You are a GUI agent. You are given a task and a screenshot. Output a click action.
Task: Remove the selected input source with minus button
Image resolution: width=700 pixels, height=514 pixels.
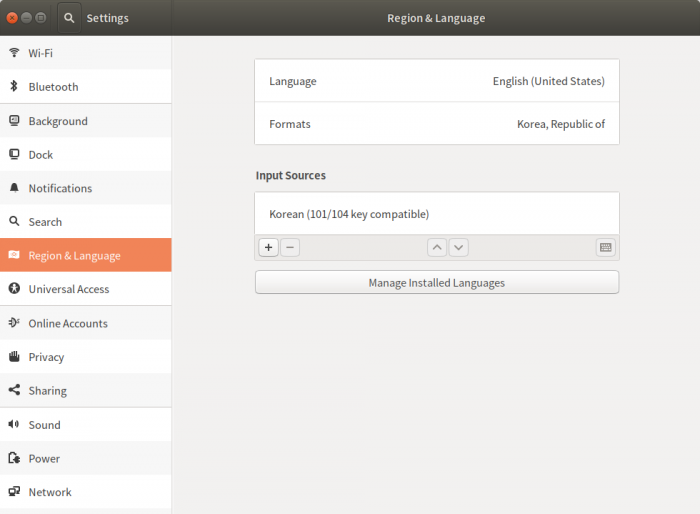tap(290, 247)
